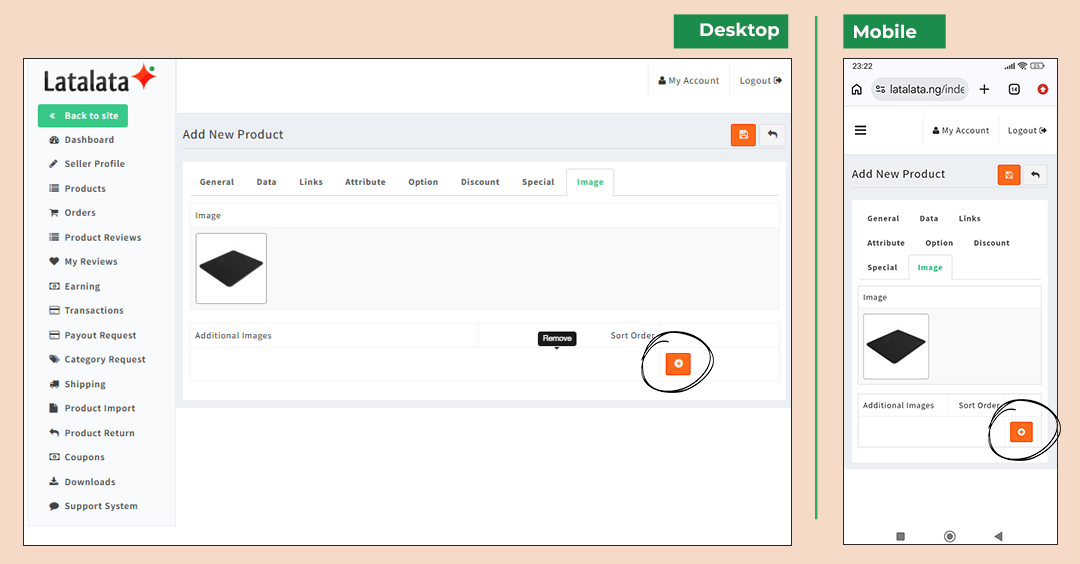Open Dashboard in desktop sidebar
Image resolution: width=1080 pixels, height=564 pixels.
(x=81, y=140)
